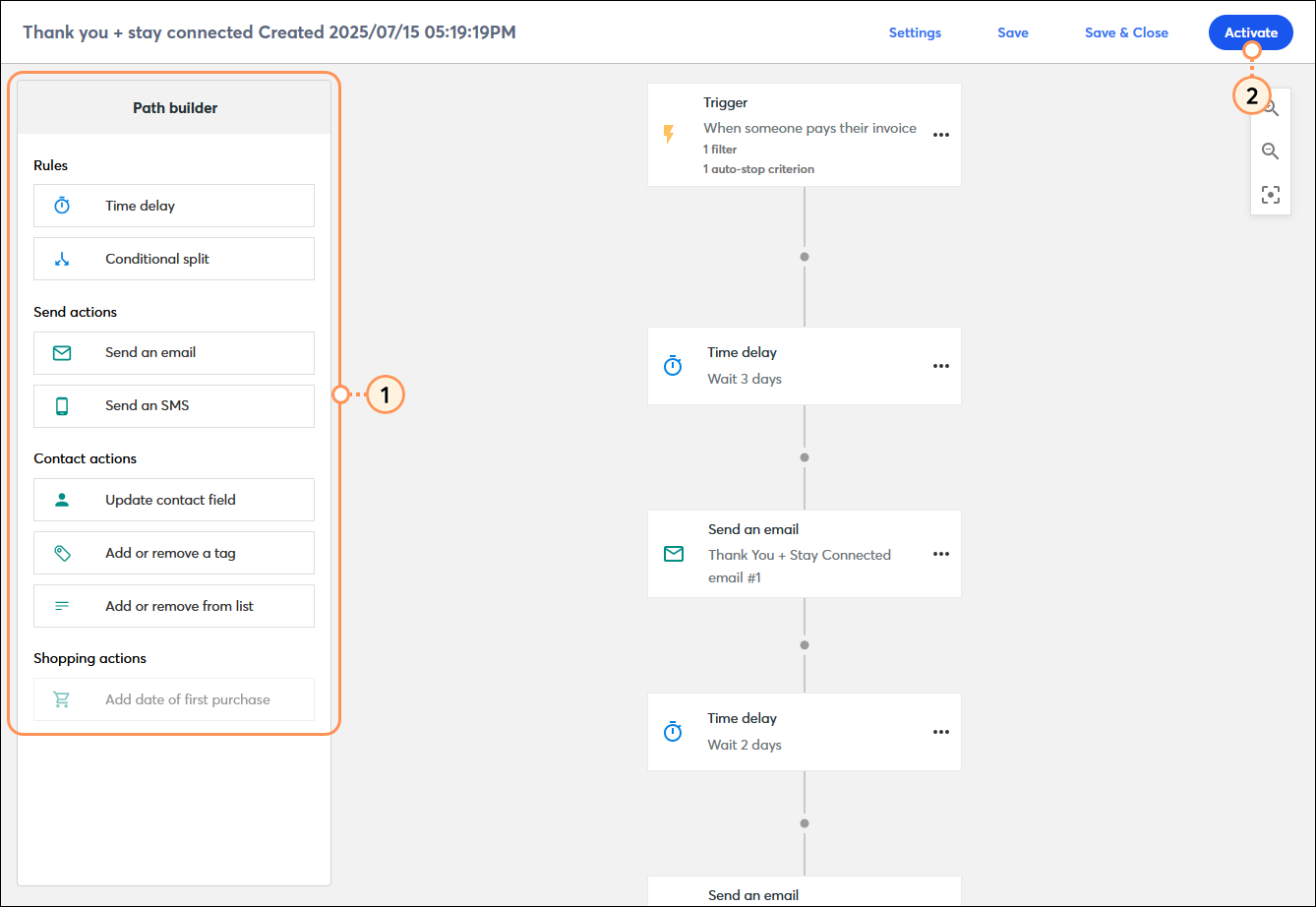The width and height of the screenshot is (1316, 907).
Task: Open Settings in the top bar
Action: [915, 32]
